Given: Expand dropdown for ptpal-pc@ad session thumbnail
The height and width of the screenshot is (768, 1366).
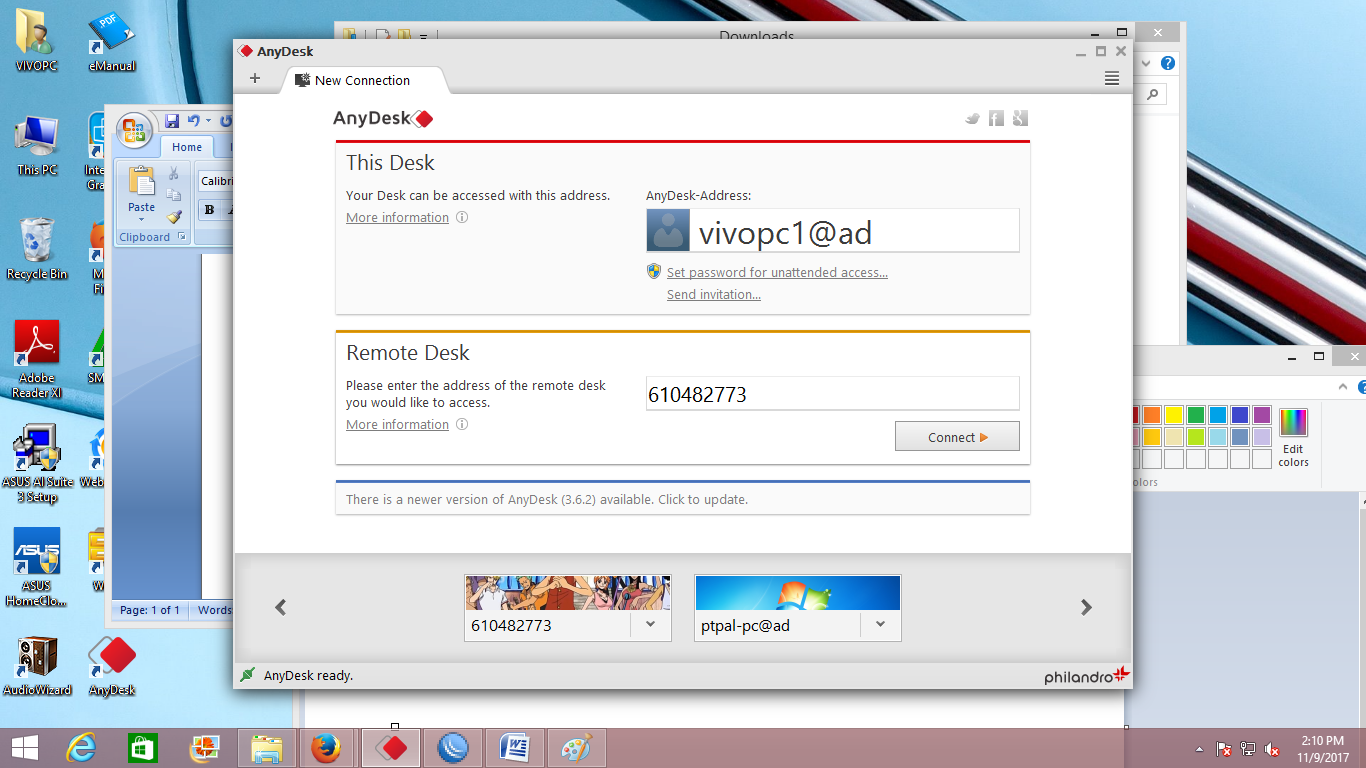Looking at the screenshot, I should tap(880, 625).
